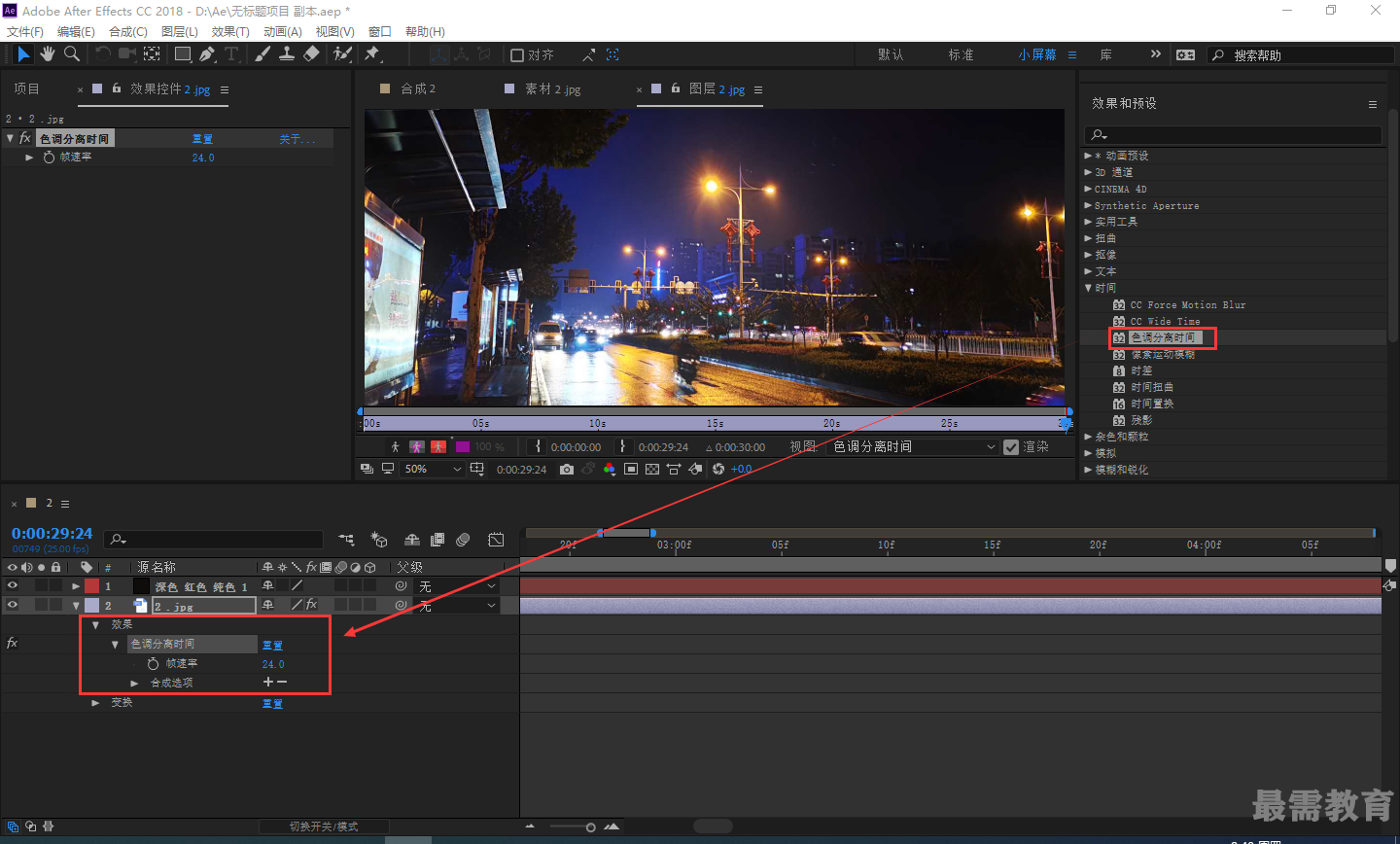Select the Brush tool

[x=262, y=54]
